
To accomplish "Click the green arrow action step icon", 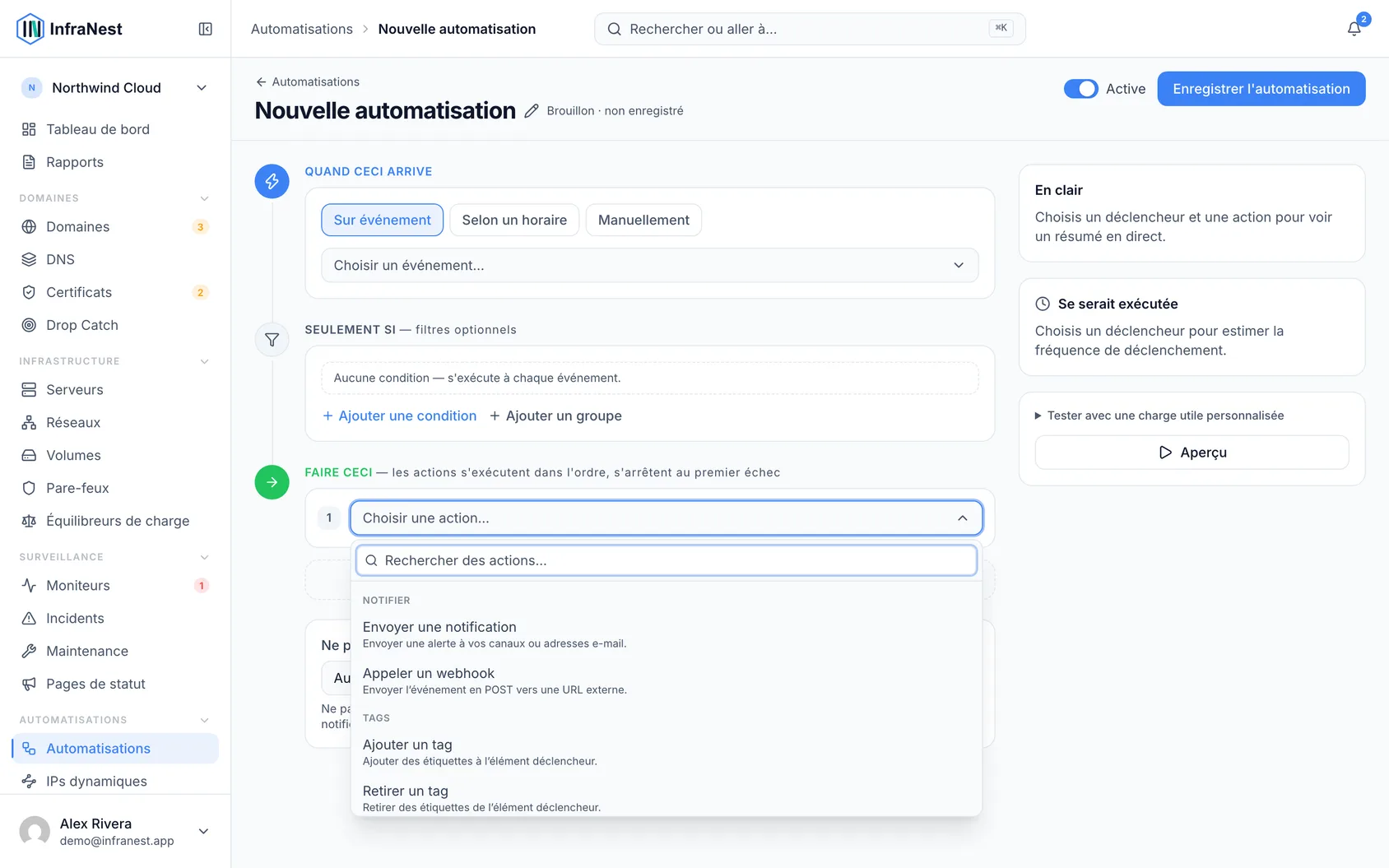I will point(272,482).
